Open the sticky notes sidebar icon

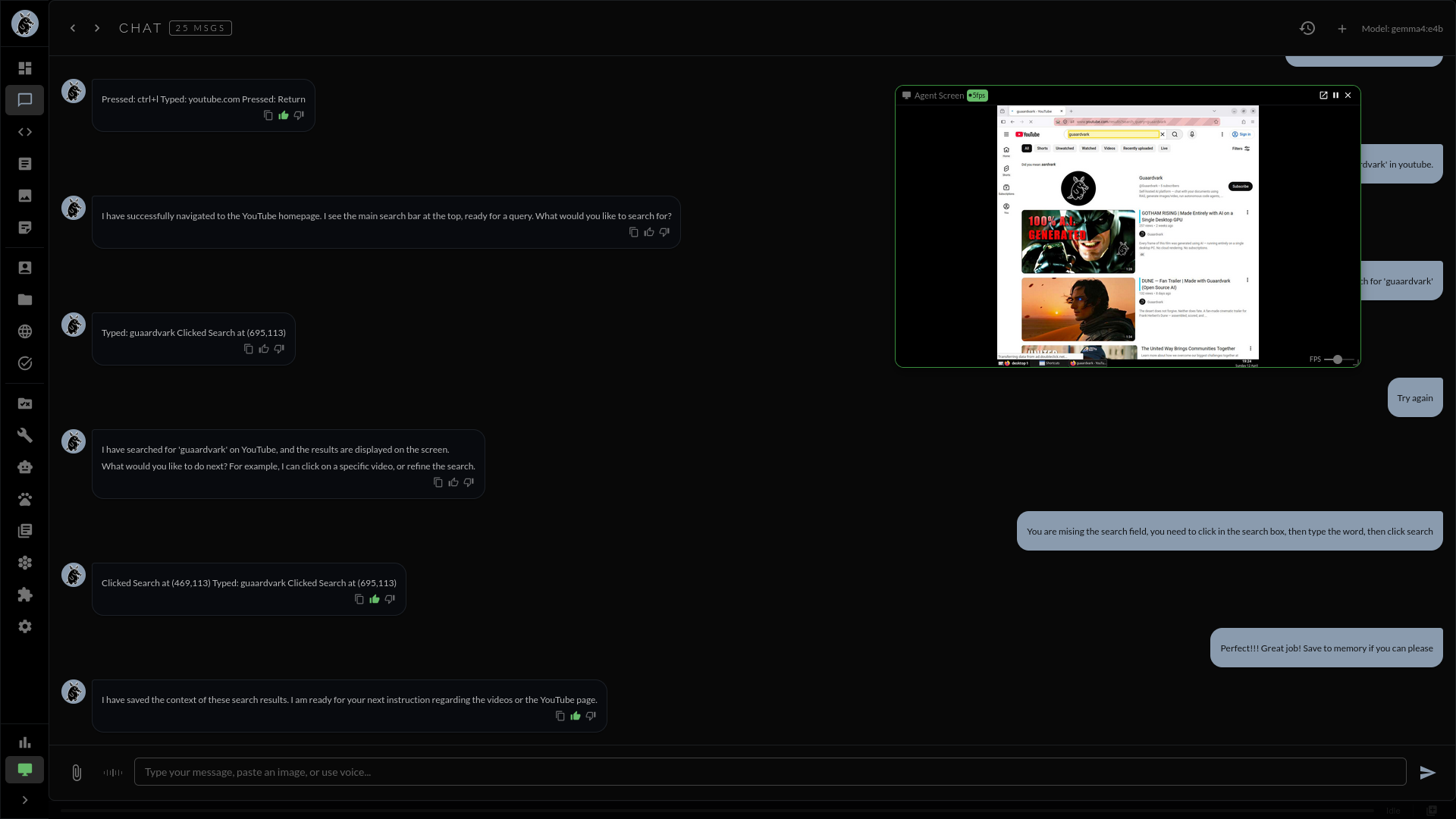click(x=25, y=227)
